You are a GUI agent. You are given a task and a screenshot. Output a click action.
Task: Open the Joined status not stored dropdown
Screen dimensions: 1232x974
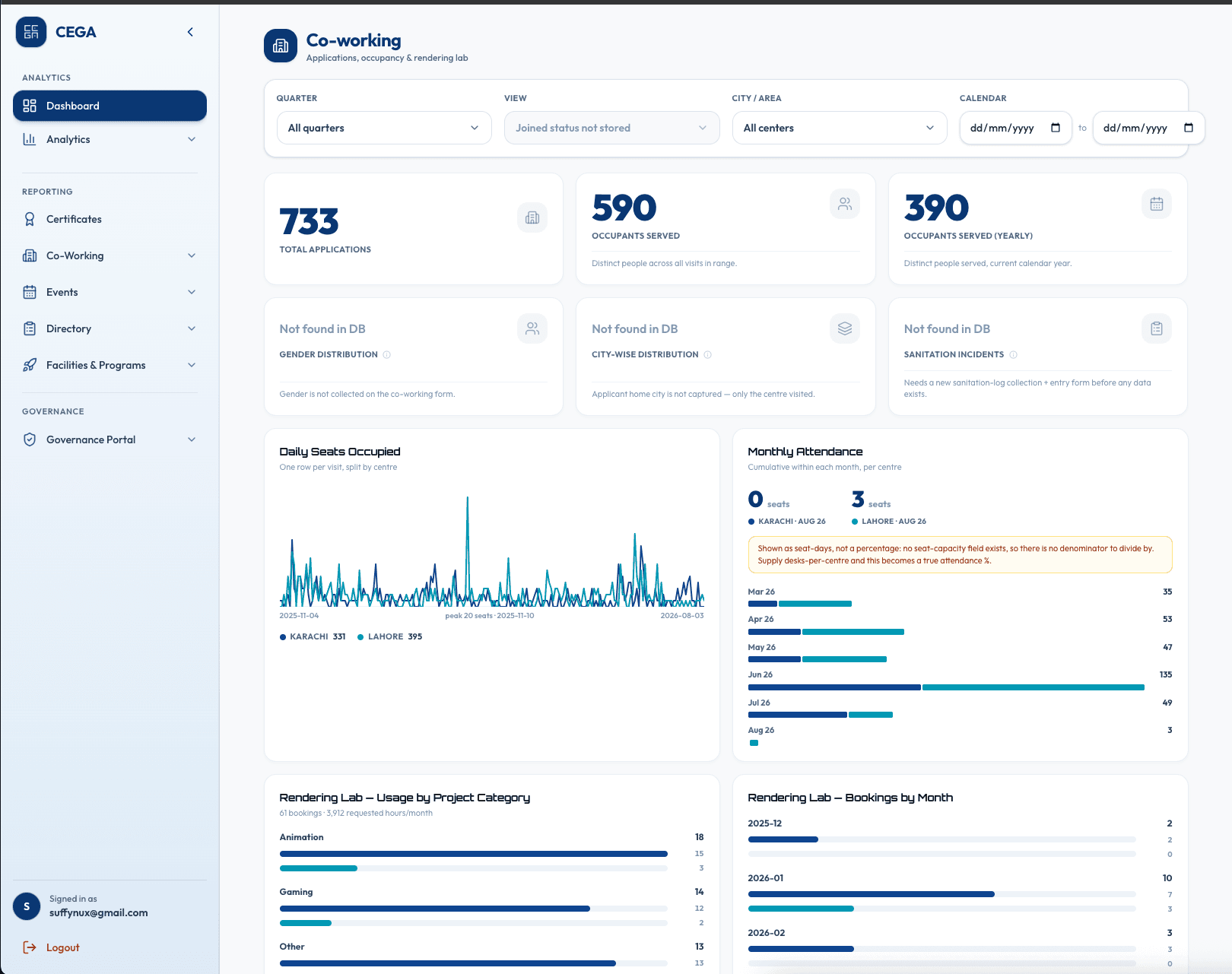pyautogui.click(x=611, y=128)
